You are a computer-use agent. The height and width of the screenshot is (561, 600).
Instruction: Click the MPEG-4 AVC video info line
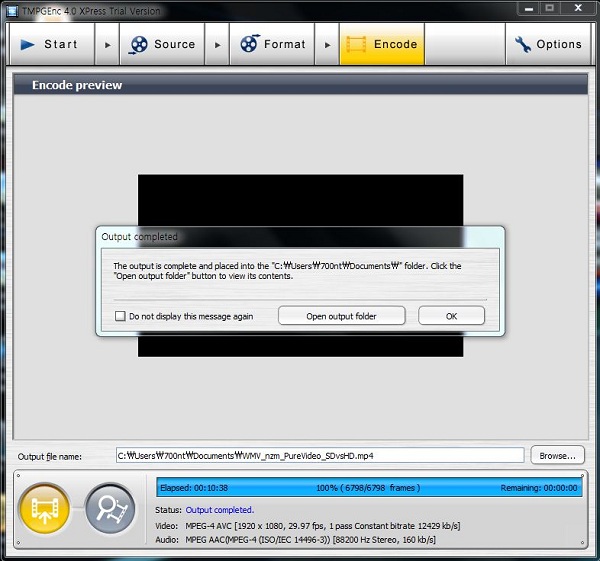(323, 526)
